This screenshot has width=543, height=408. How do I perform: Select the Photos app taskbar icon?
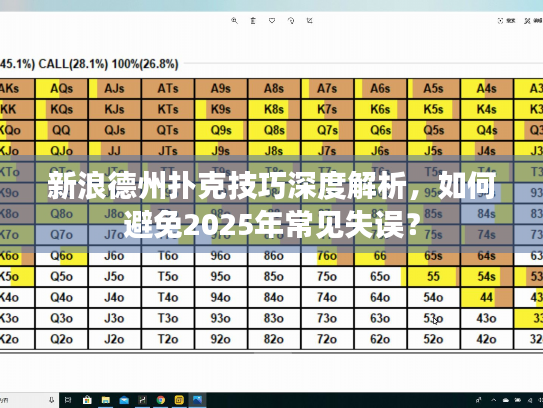coord(197,400)
